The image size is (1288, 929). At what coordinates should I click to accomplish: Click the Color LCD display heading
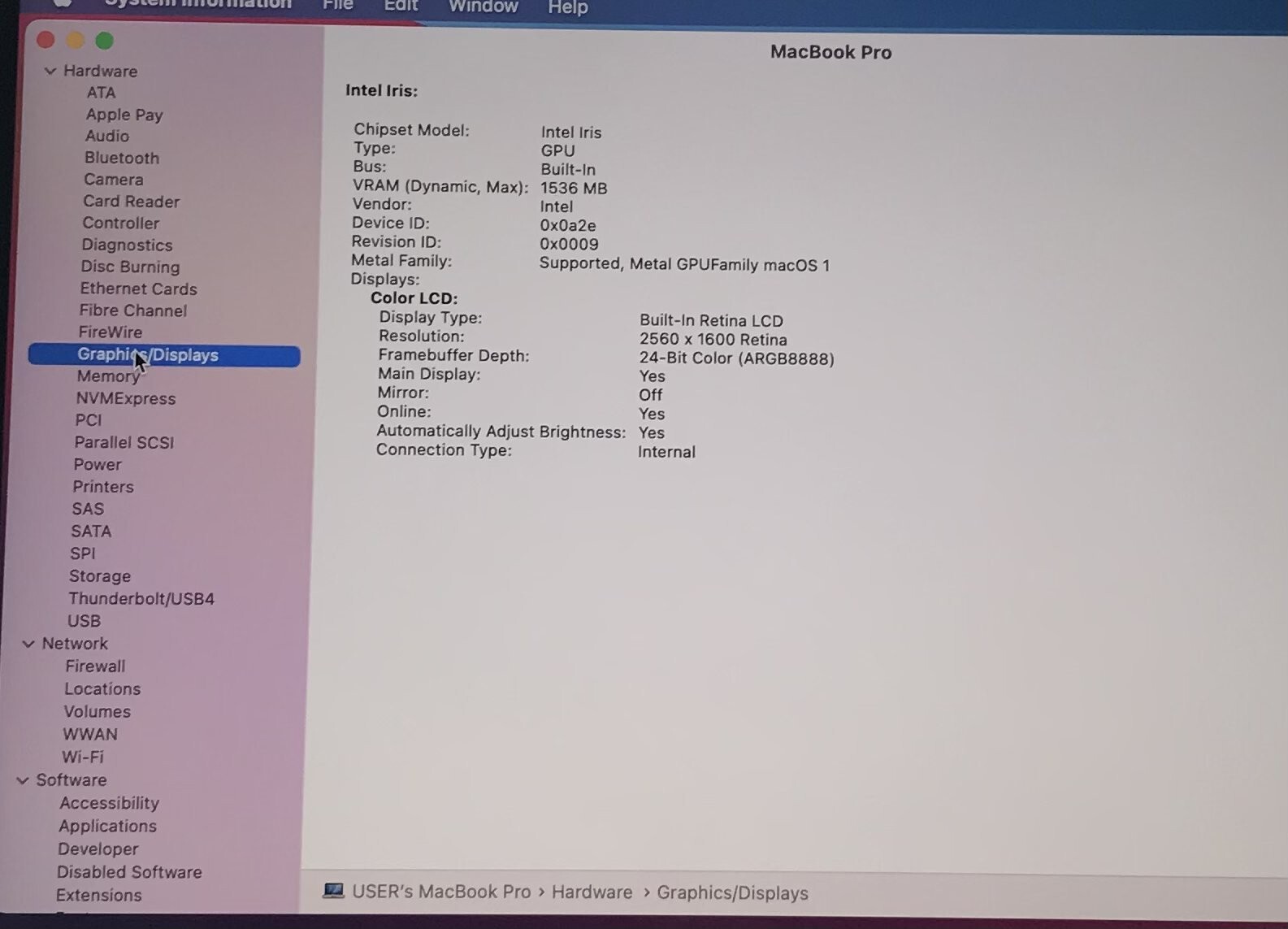pyautogui.click(x=414, y=298)
